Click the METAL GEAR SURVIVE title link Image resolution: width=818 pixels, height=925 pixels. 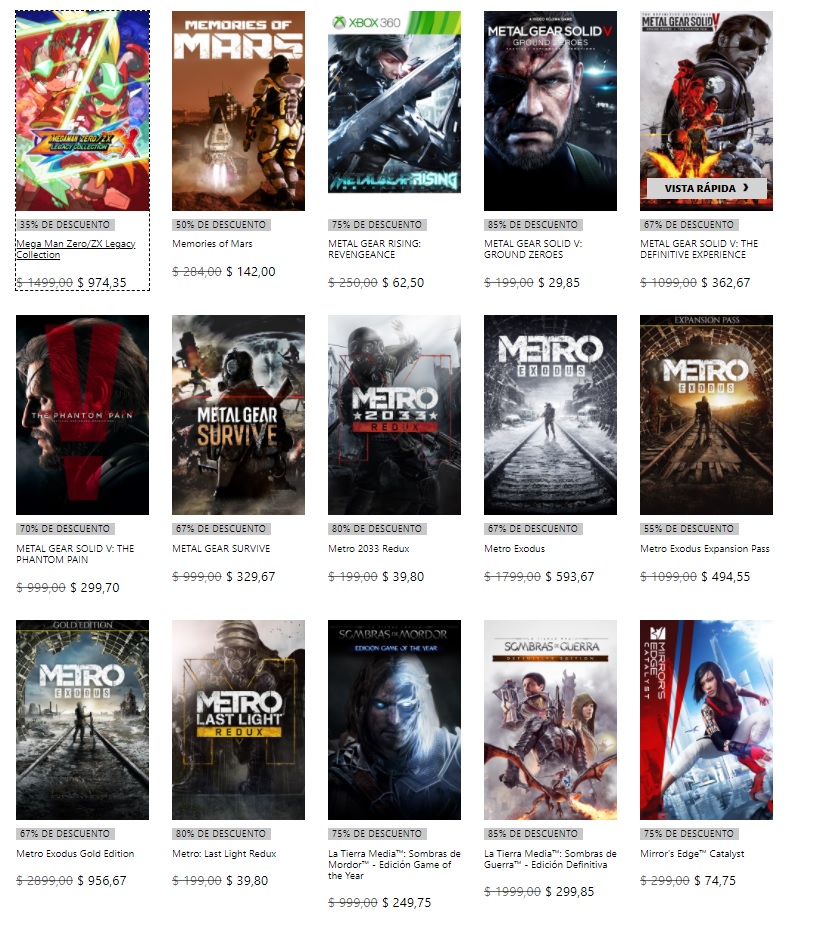221,549
